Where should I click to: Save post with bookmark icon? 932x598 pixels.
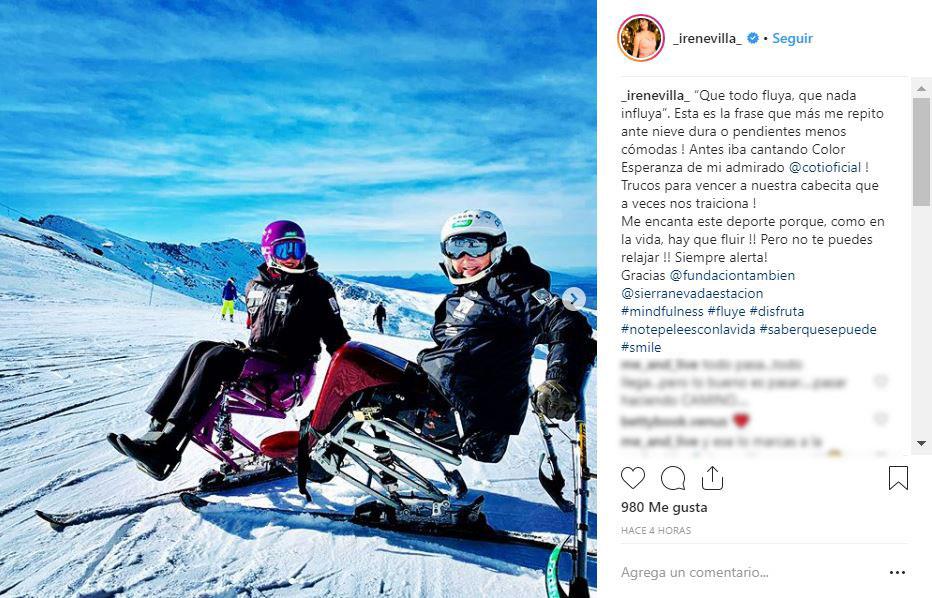tap(898, 478)
